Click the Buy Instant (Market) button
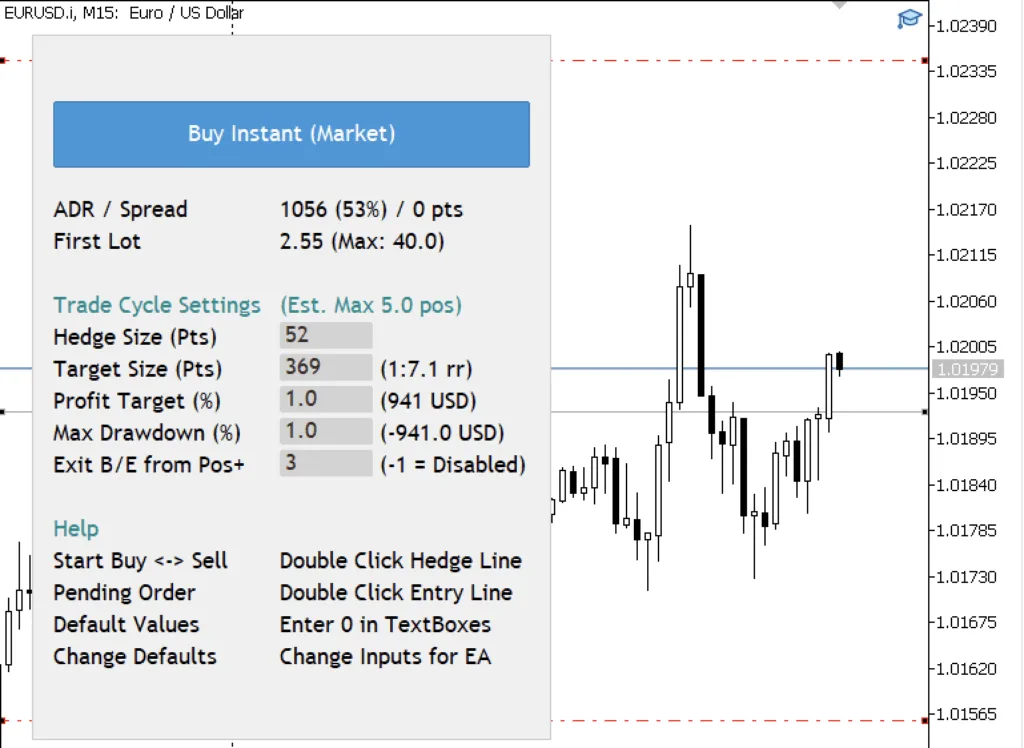 click(291, 133)
